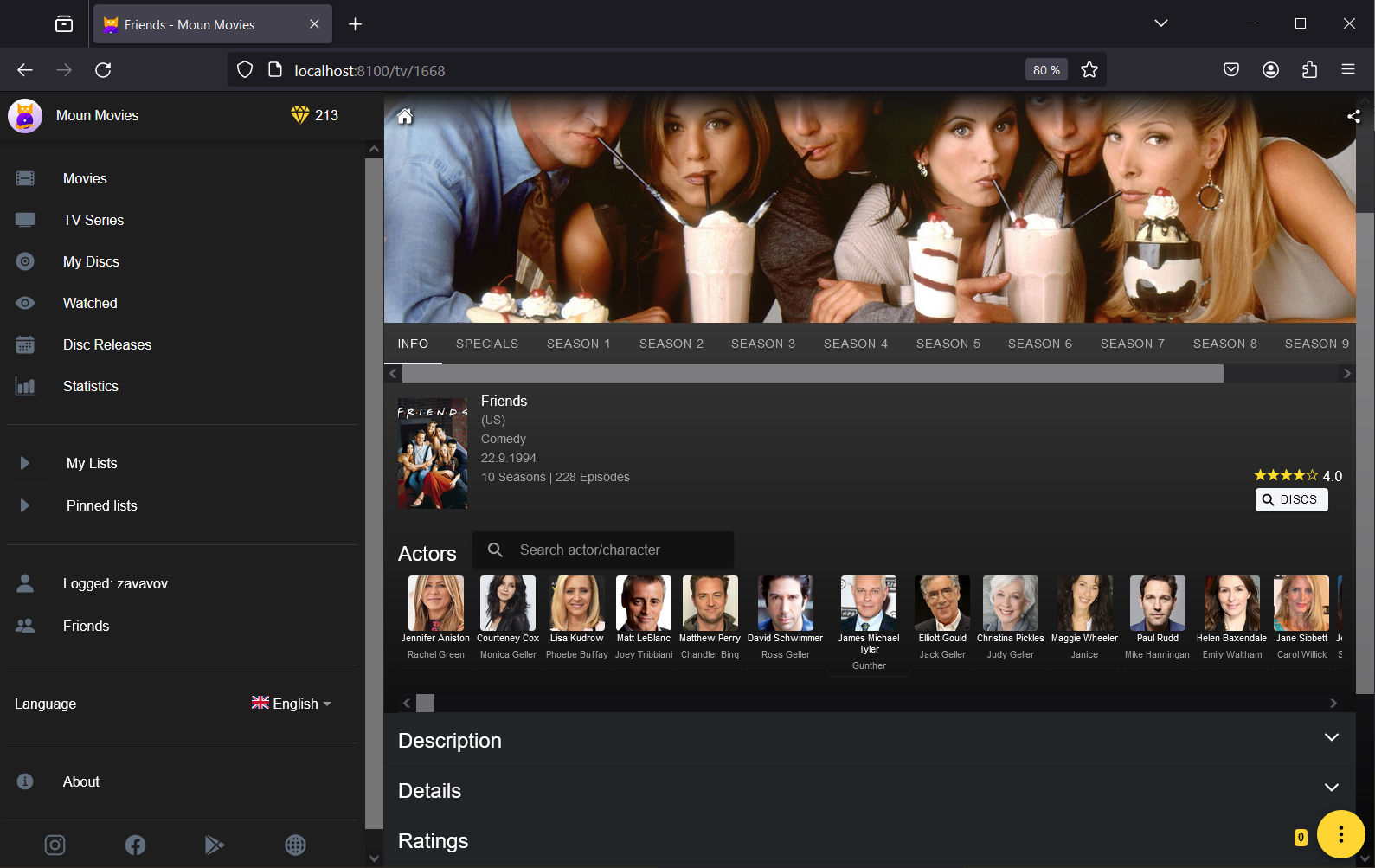This screenshot has height=868, width=1375.
Task: Click the share icon on banner
Action: (x=1353, y=116)
